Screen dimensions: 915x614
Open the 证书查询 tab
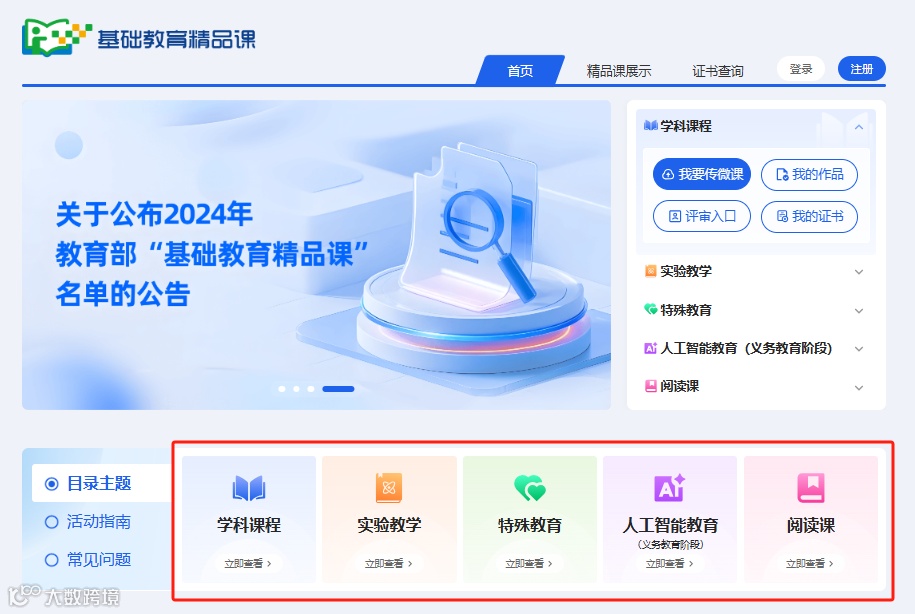click(x=718, y=71)
